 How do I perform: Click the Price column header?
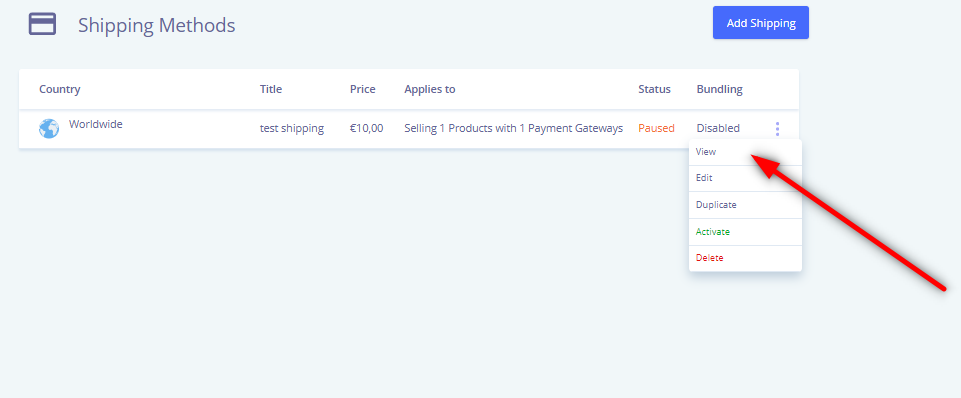[x=363, y=89]
